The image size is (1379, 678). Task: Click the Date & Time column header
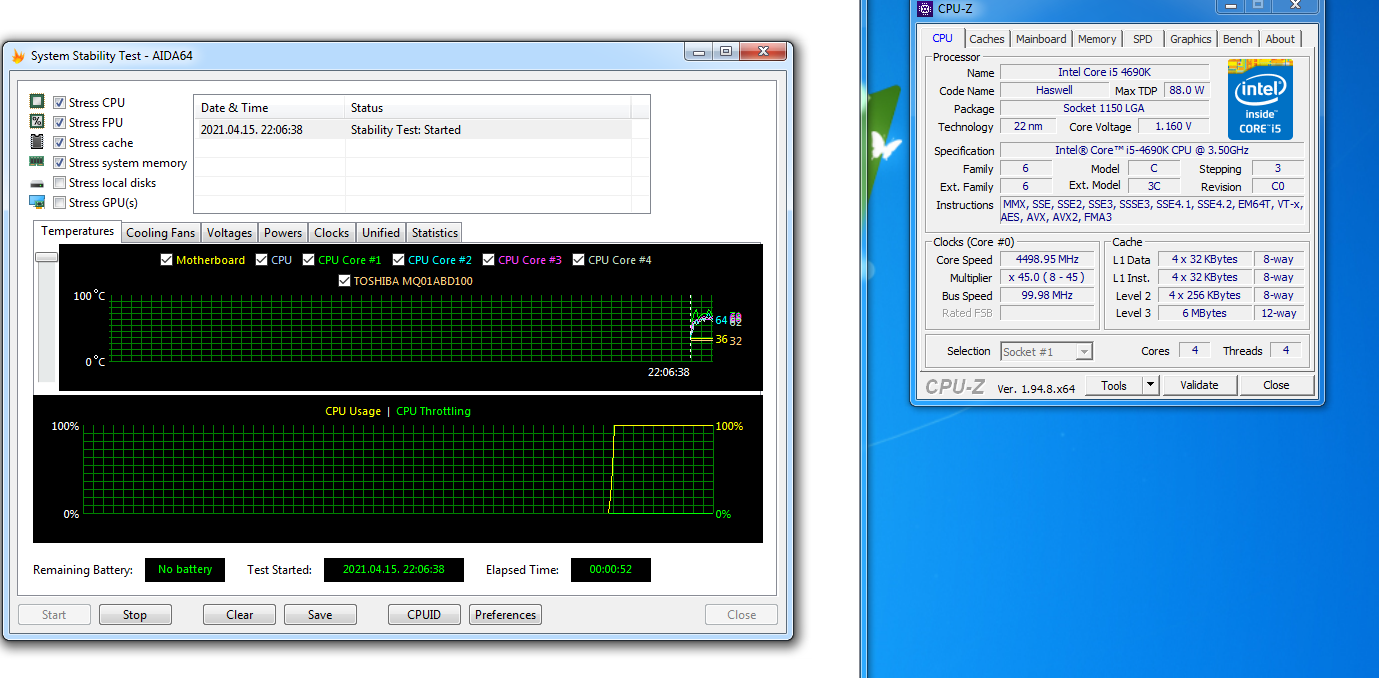(269, 108)
